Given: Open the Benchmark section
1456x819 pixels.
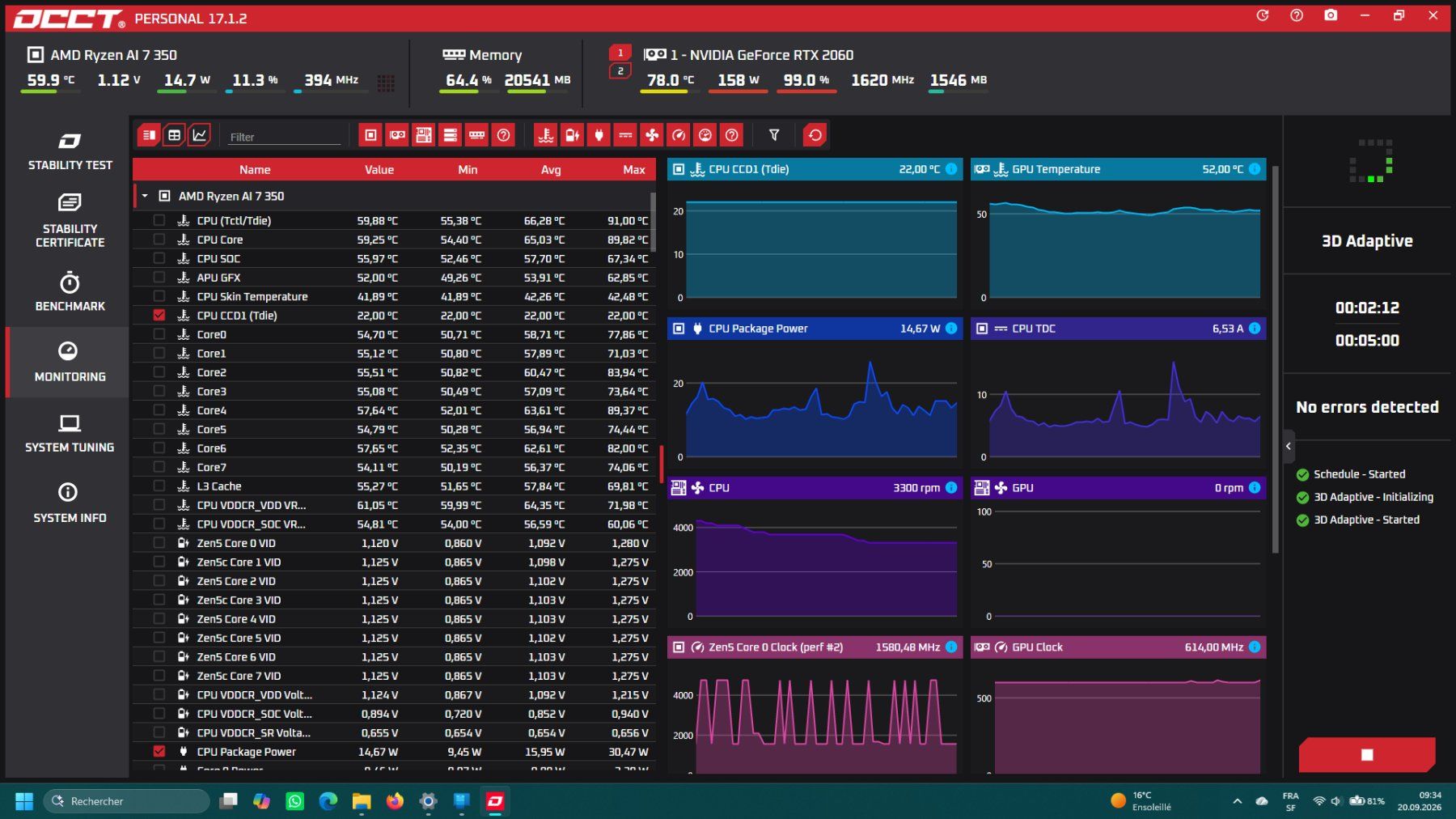Looking at the screenshot, I should (x=70, y=292).
